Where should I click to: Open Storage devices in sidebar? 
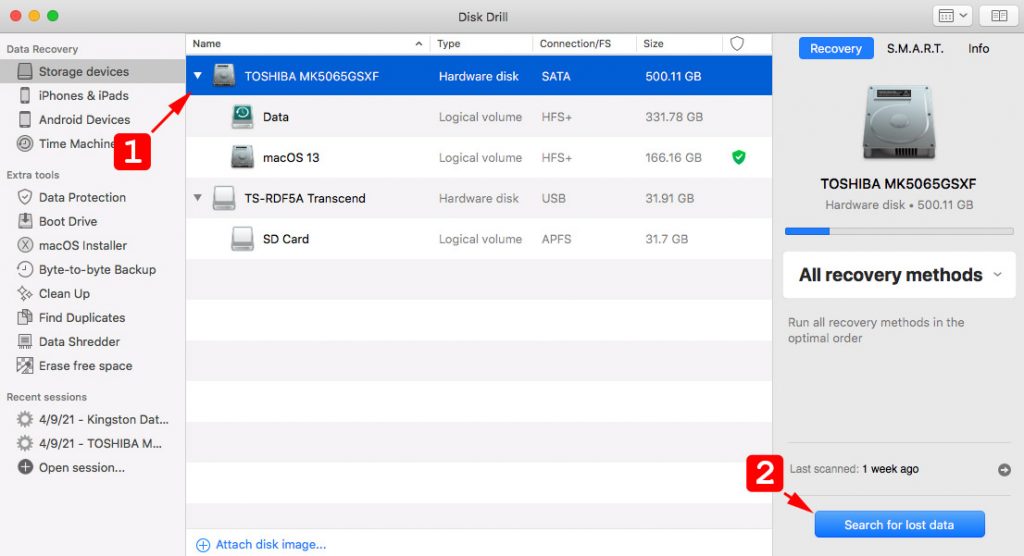click(x=92, y=71)
